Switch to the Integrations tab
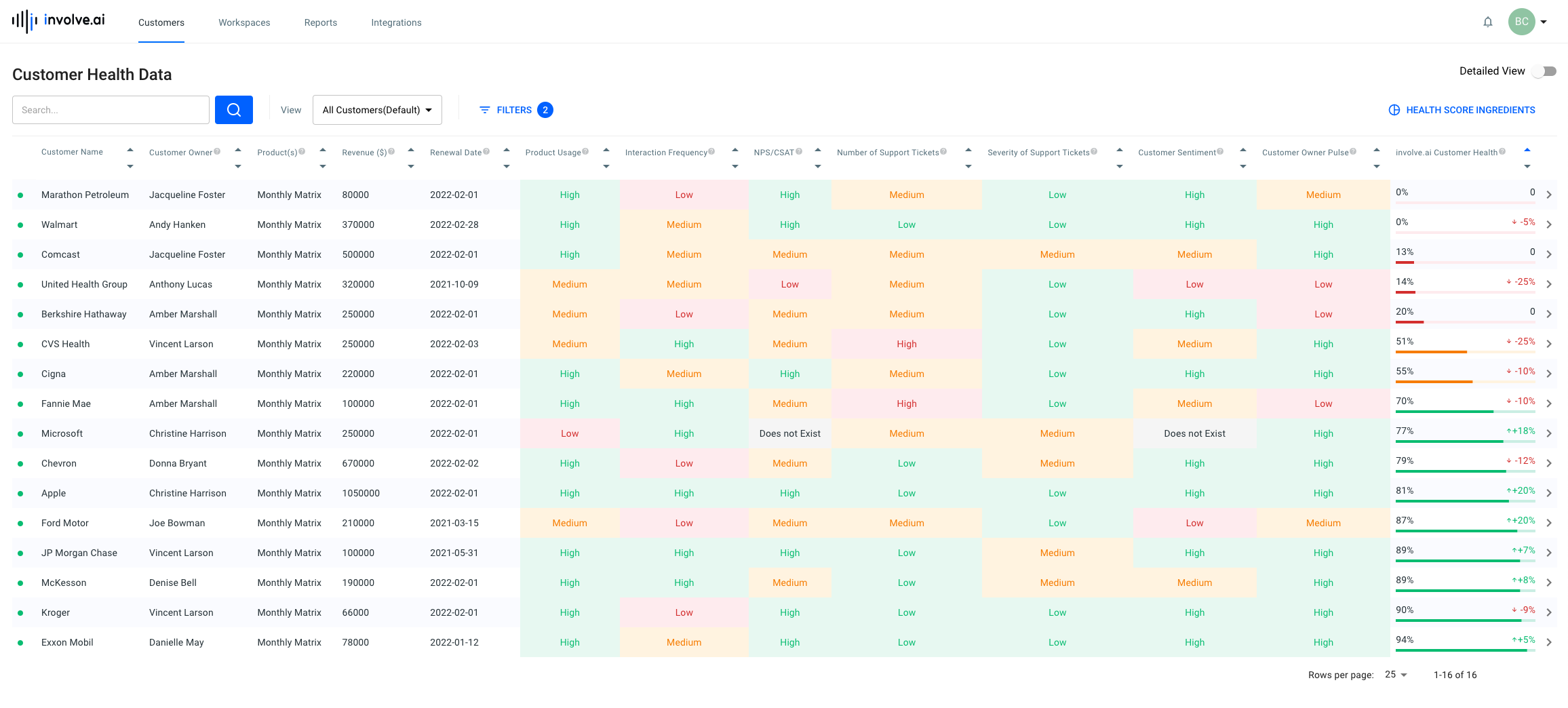1568x708 pixels. pos(396,22)
